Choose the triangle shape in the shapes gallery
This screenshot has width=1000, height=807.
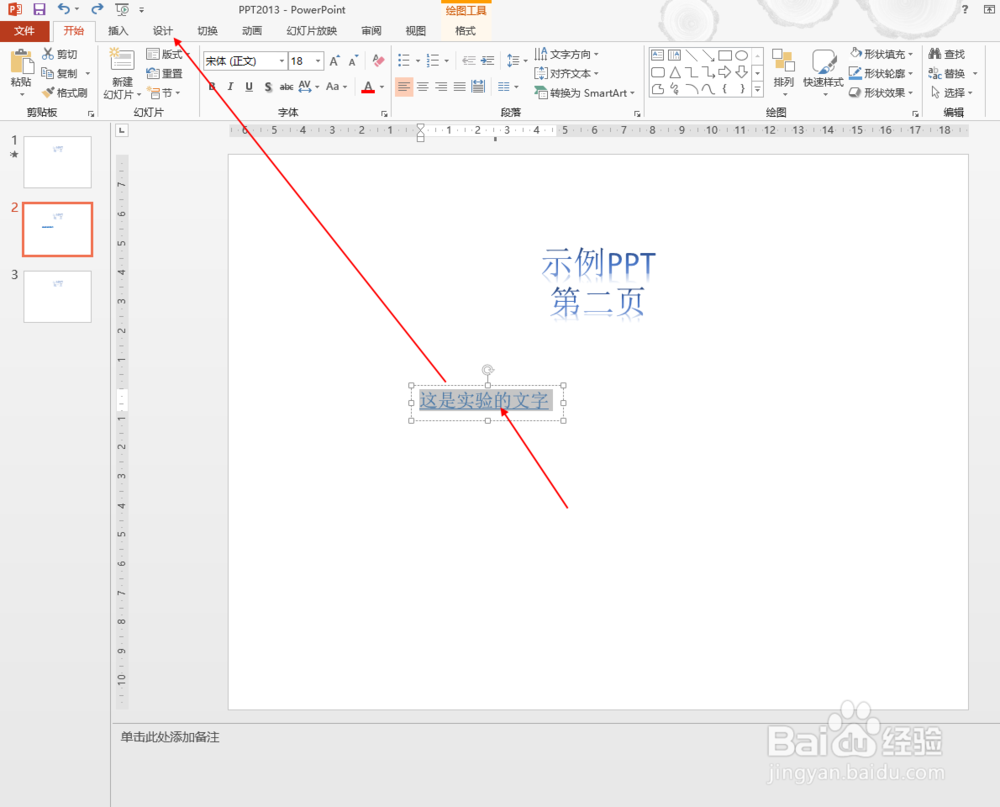675,72
